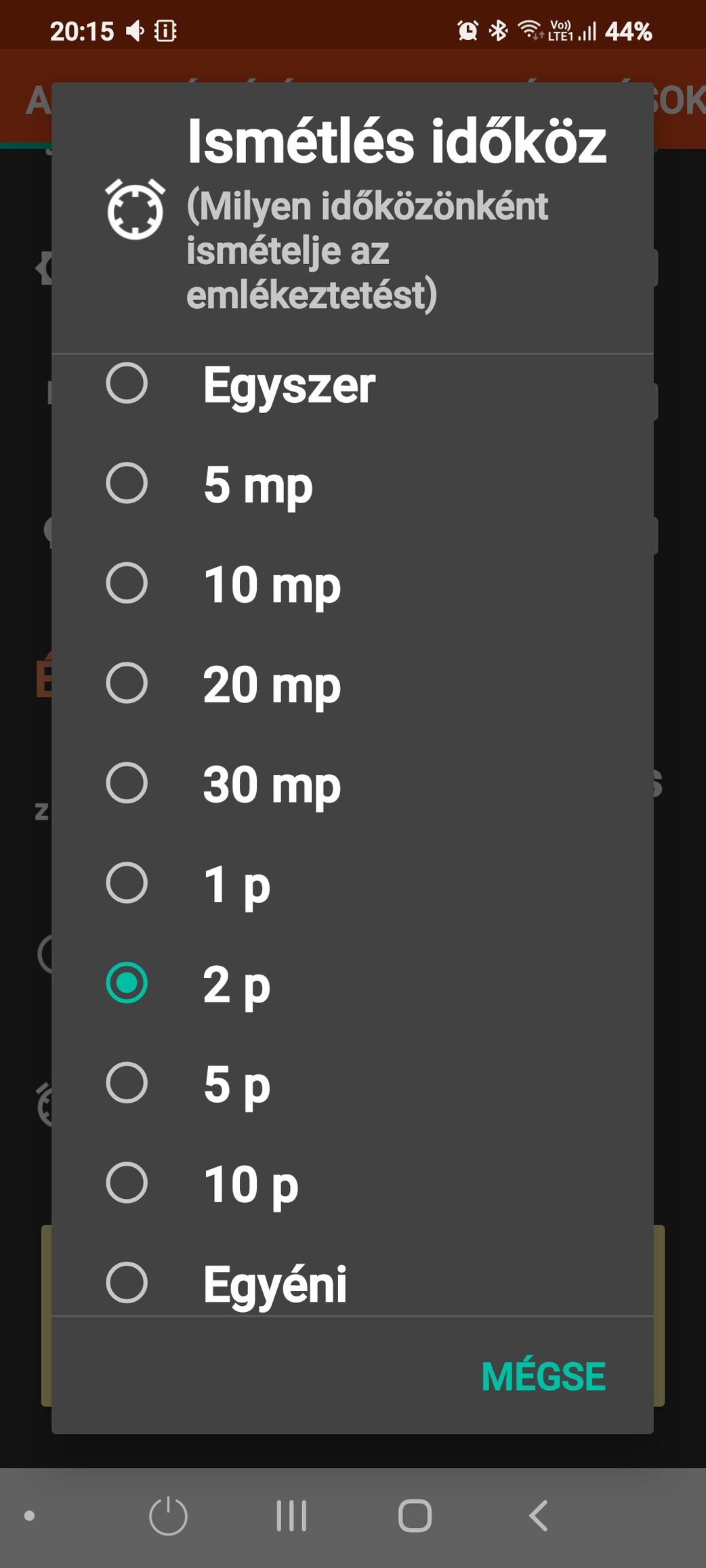Select the Egyszer radio option
Screen dimensions: 706x1568
point(352,384)
